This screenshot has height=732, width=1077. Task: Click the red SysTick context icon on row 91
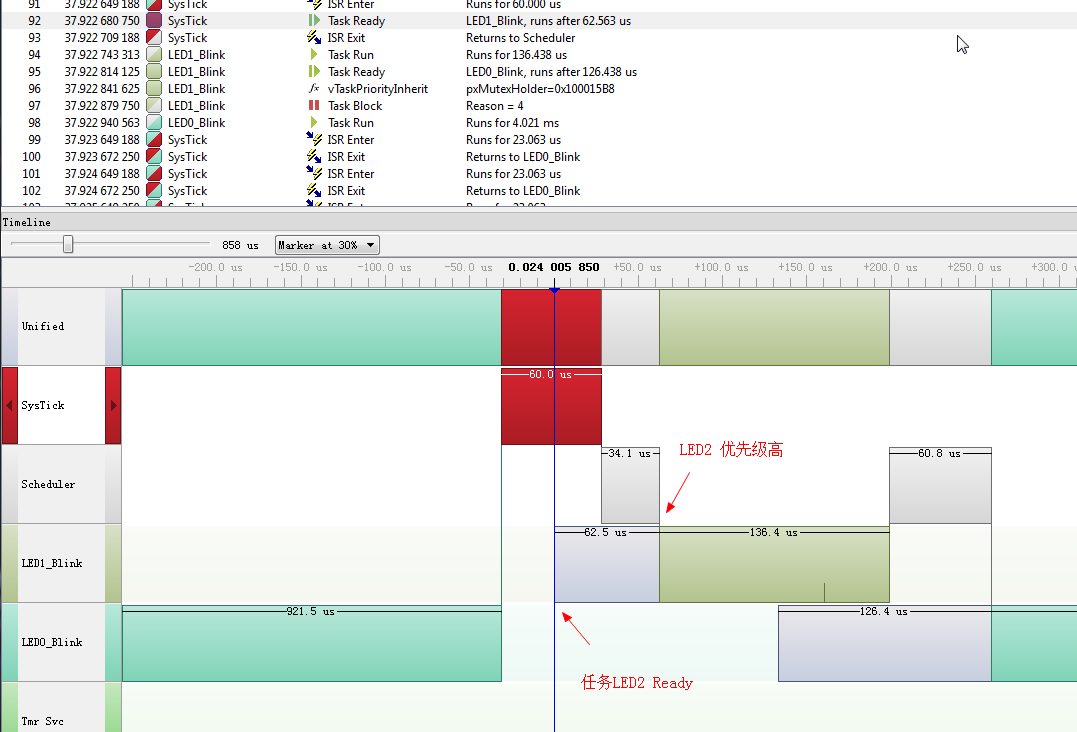coord(152,5)
